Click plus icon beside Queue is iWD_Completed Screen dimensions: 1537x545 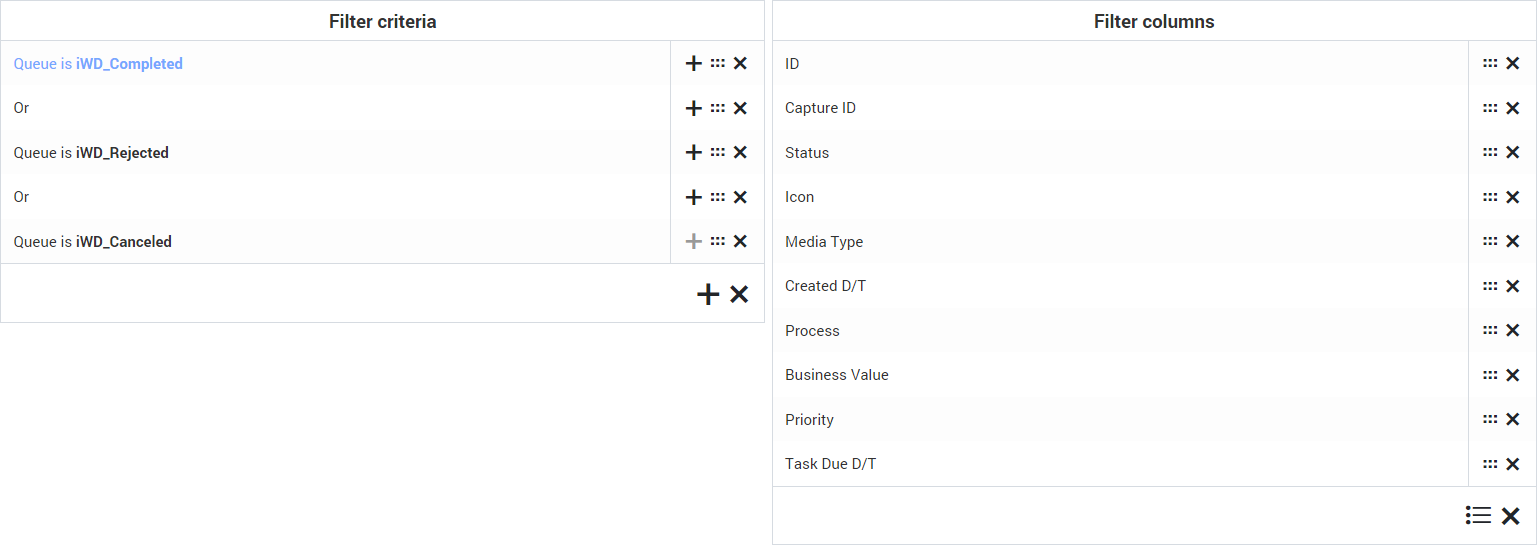tap(693, 64)
